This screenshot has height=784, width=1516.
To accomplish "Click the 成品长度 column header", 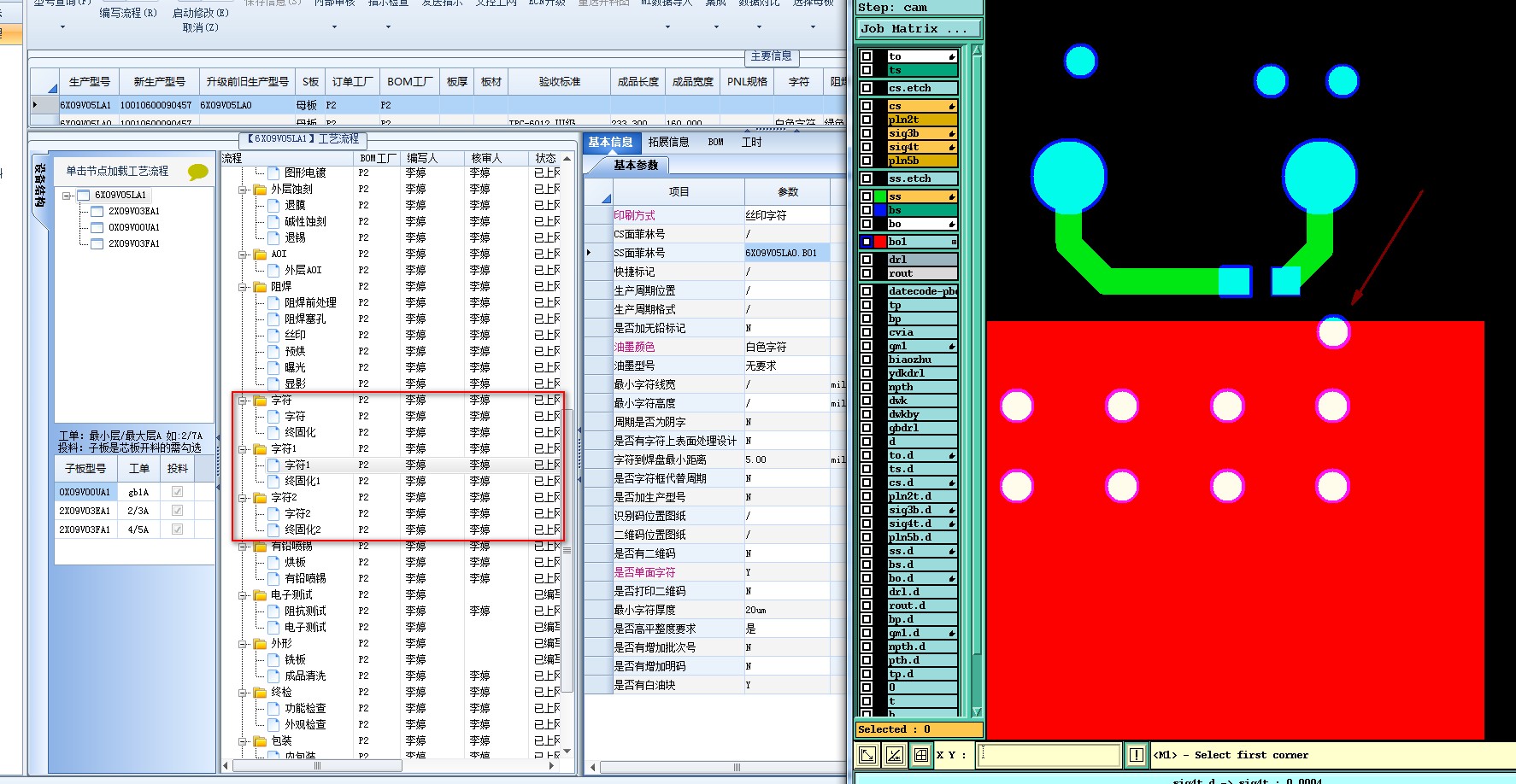I will (638, 82).
